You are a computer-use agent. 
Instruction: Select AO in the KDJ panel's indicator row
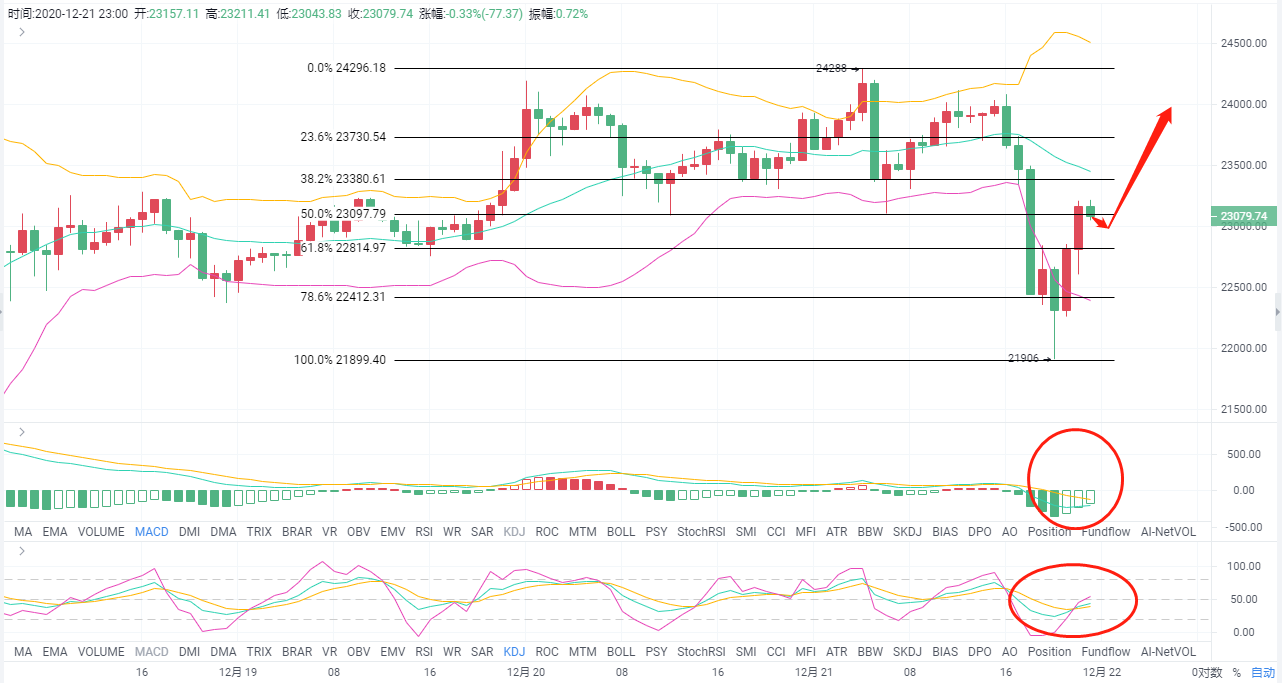point(1009,651)
